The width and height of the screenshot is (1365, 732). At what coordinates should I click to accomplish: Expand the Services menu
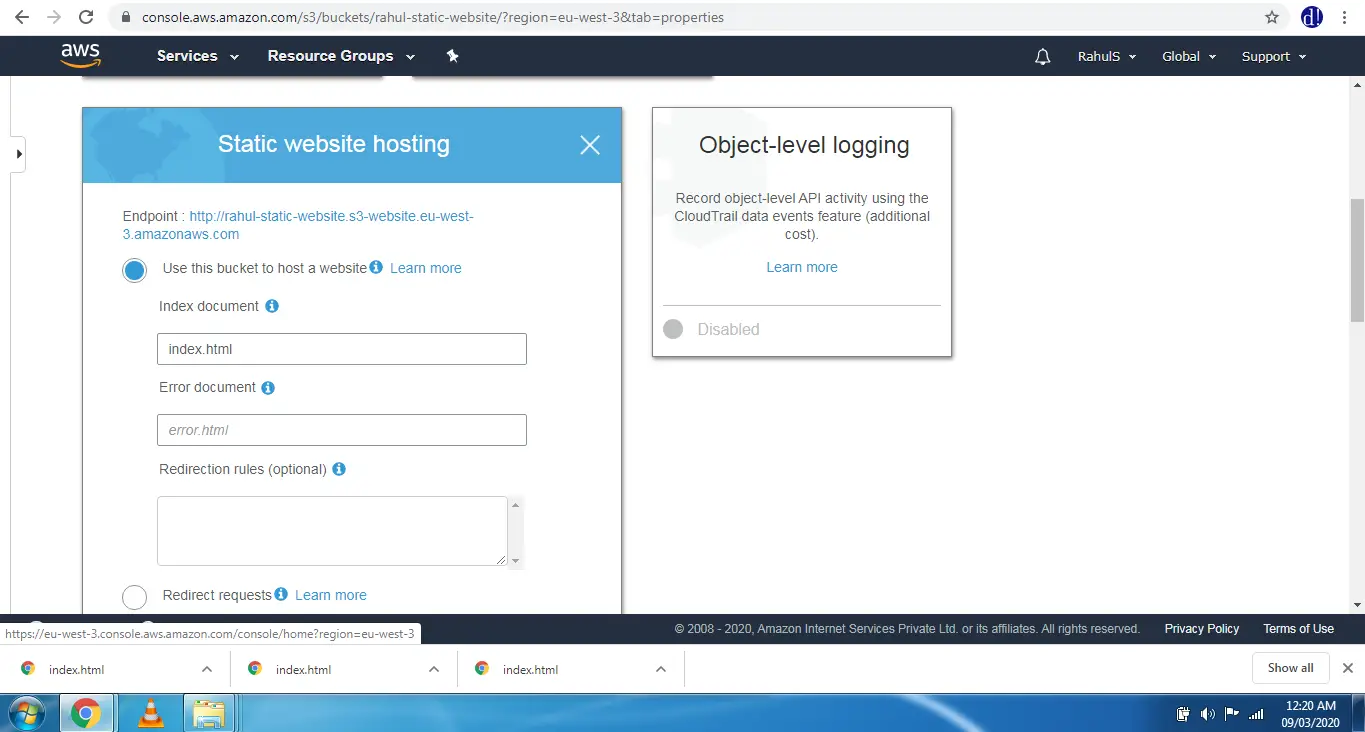pos(198,56)
